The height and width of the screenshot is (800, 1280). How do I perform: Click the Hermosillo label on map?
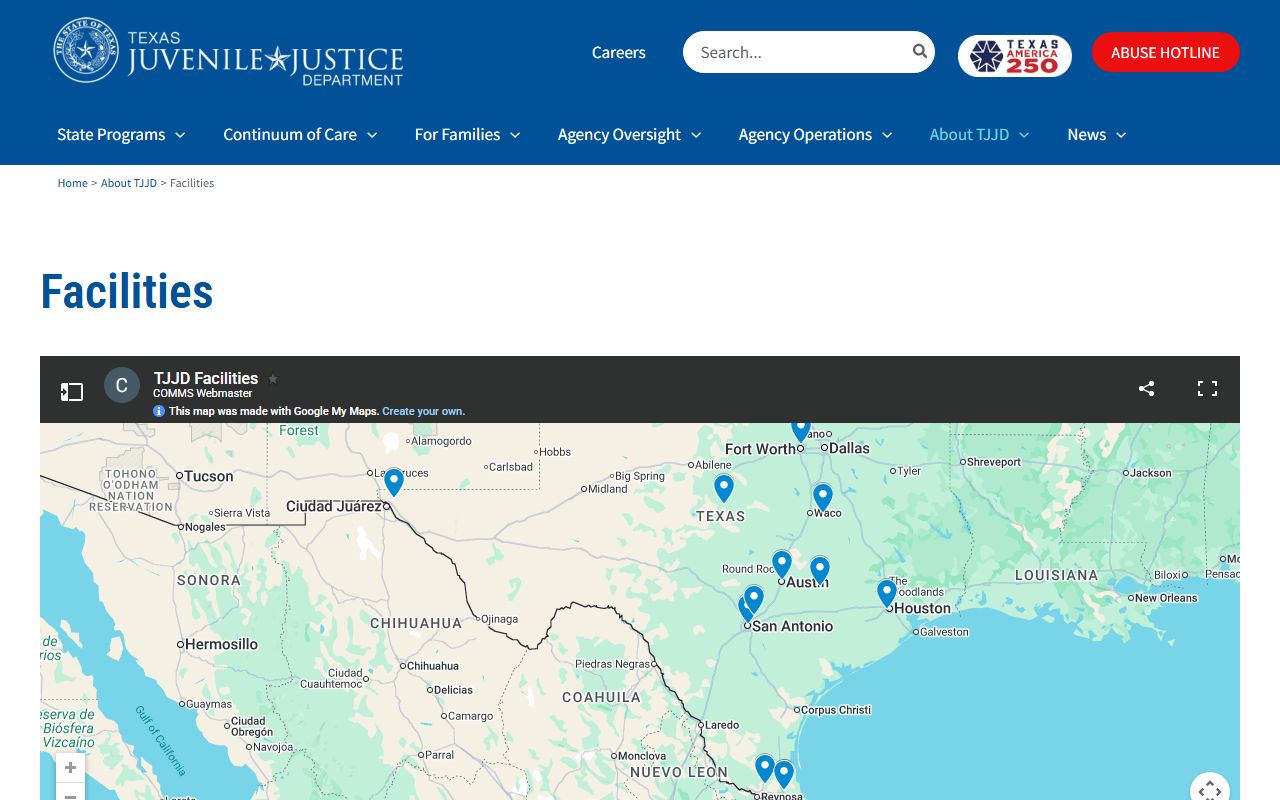tap(221, 644)
